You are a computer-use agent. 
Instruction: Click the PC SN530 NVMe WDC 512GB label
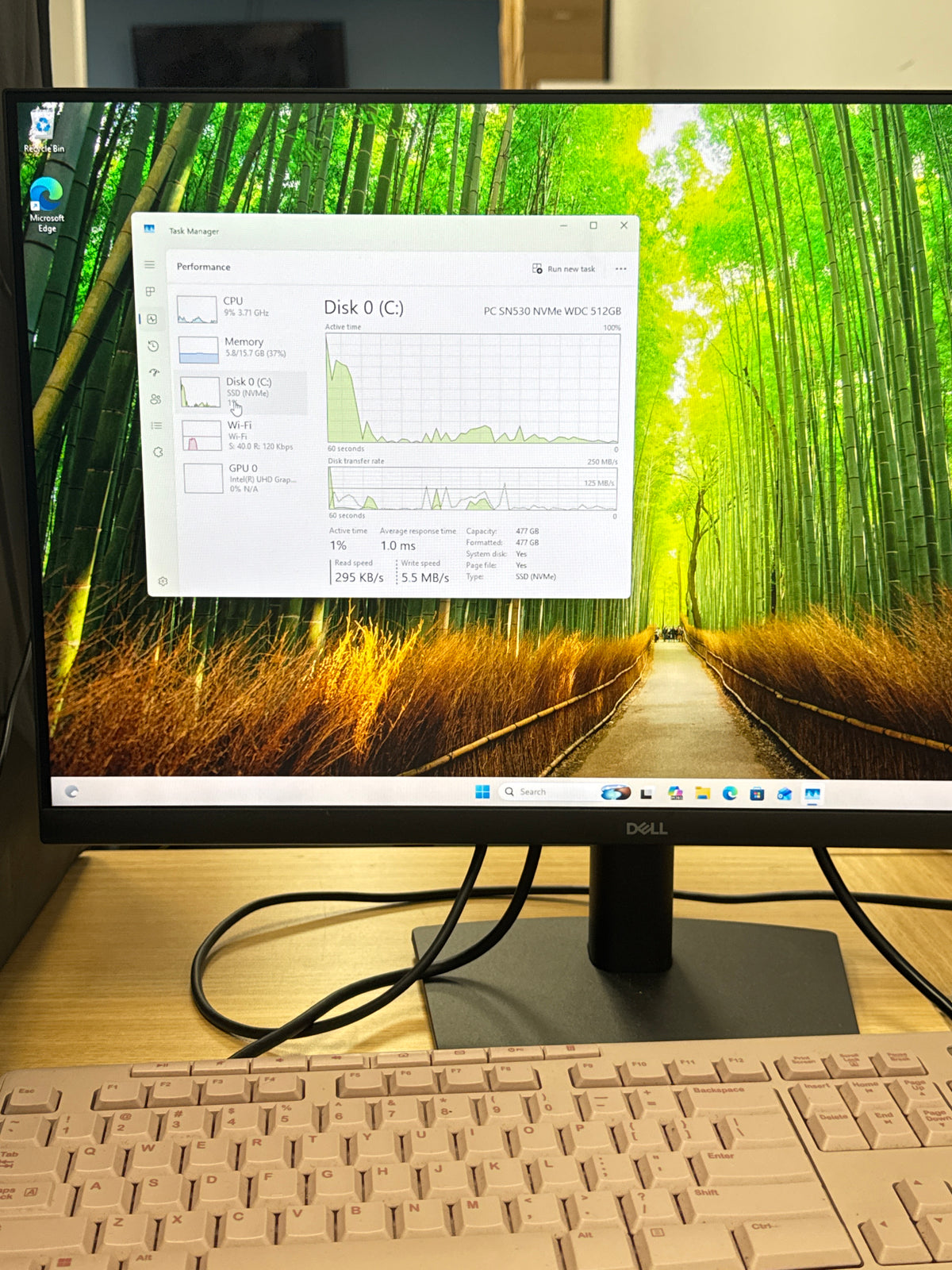pyautogui.click(x=552, y=311)
